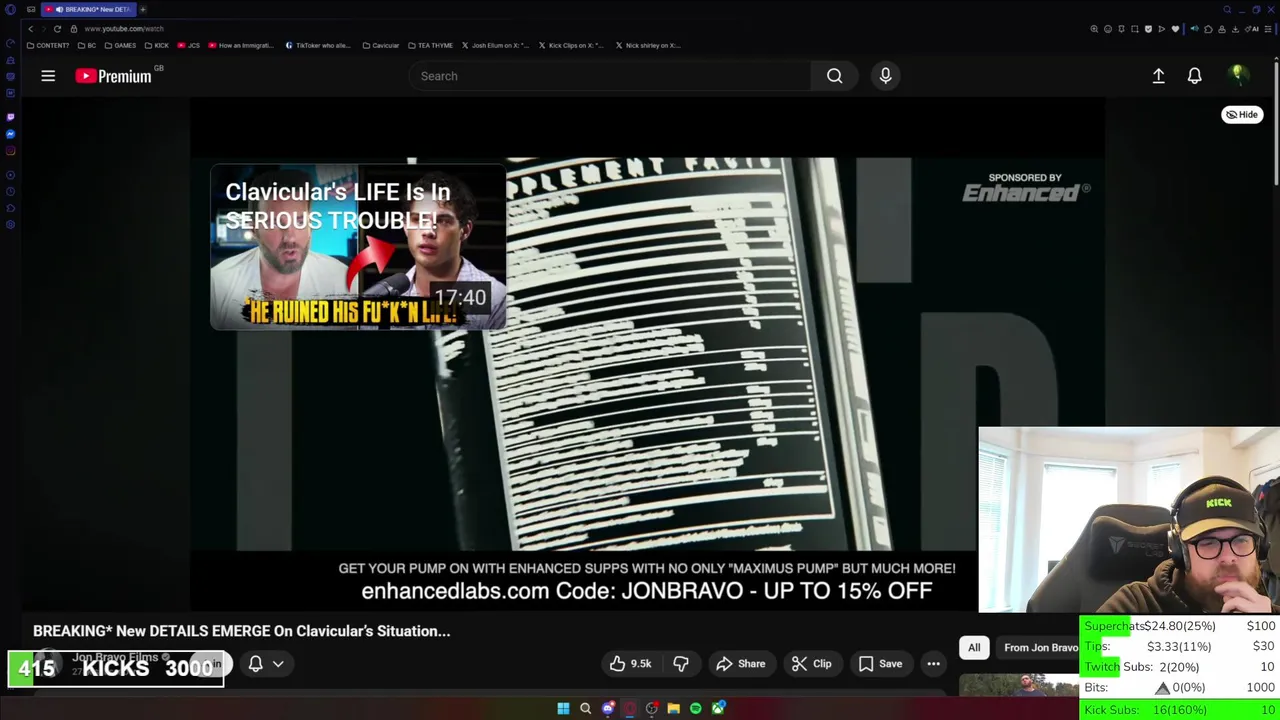Open the JCS bookmark
The width and height of the screenshot is (1280, 720).
pyautogui.click(x=189, y=45)
